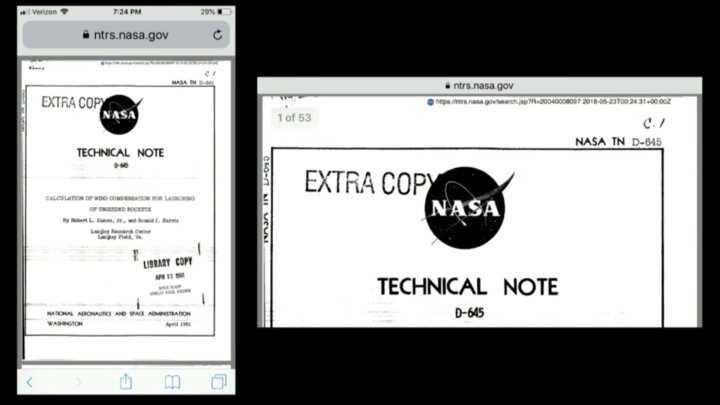
Task: Tap 'WASHINGTON' at the phone page bottom
Action: 65,324
